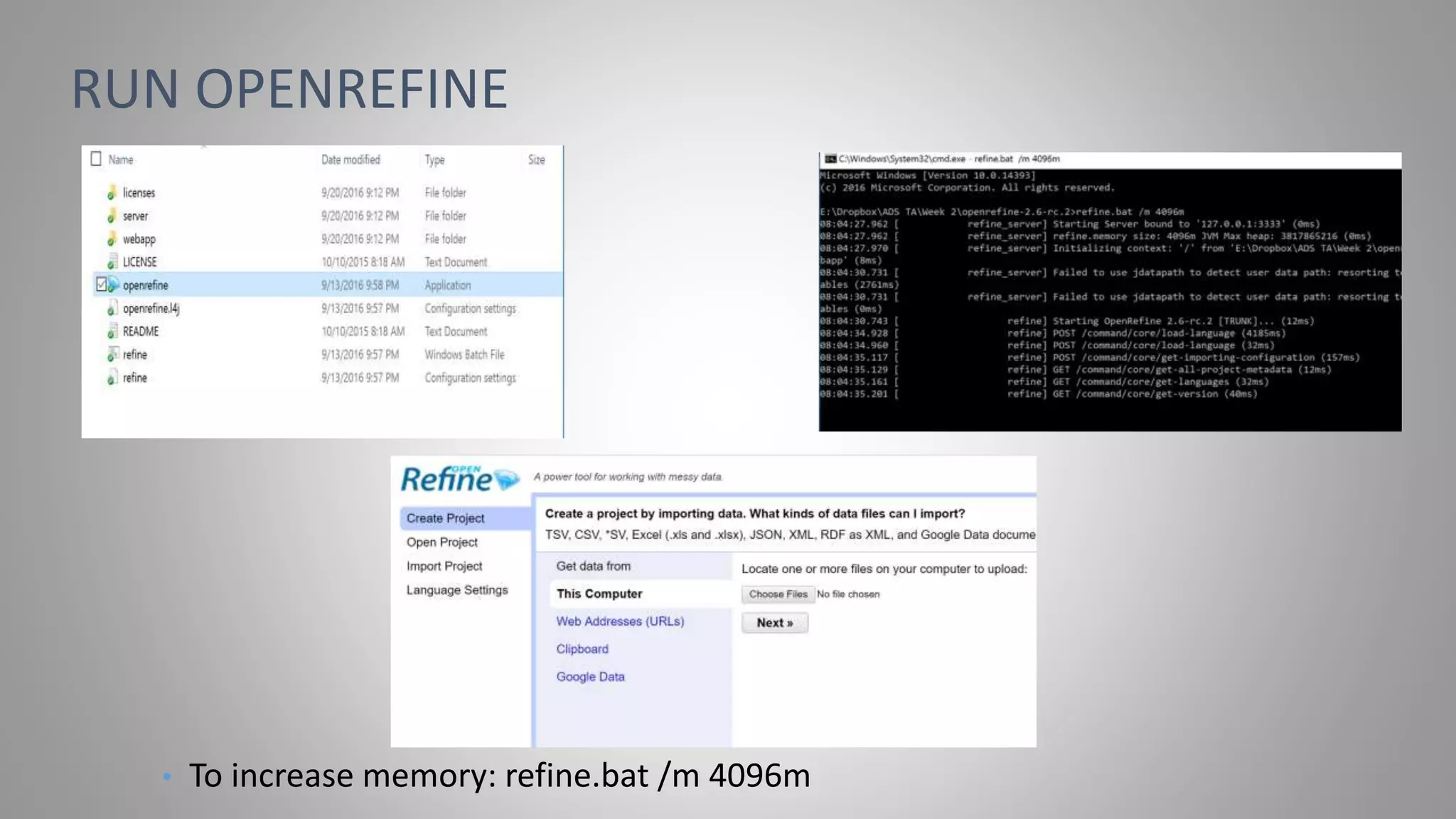Image resolution: width=1456 pixels, height=819 pixels.
Task: Select the licenses folder name
Action: [x=139, y=193]
